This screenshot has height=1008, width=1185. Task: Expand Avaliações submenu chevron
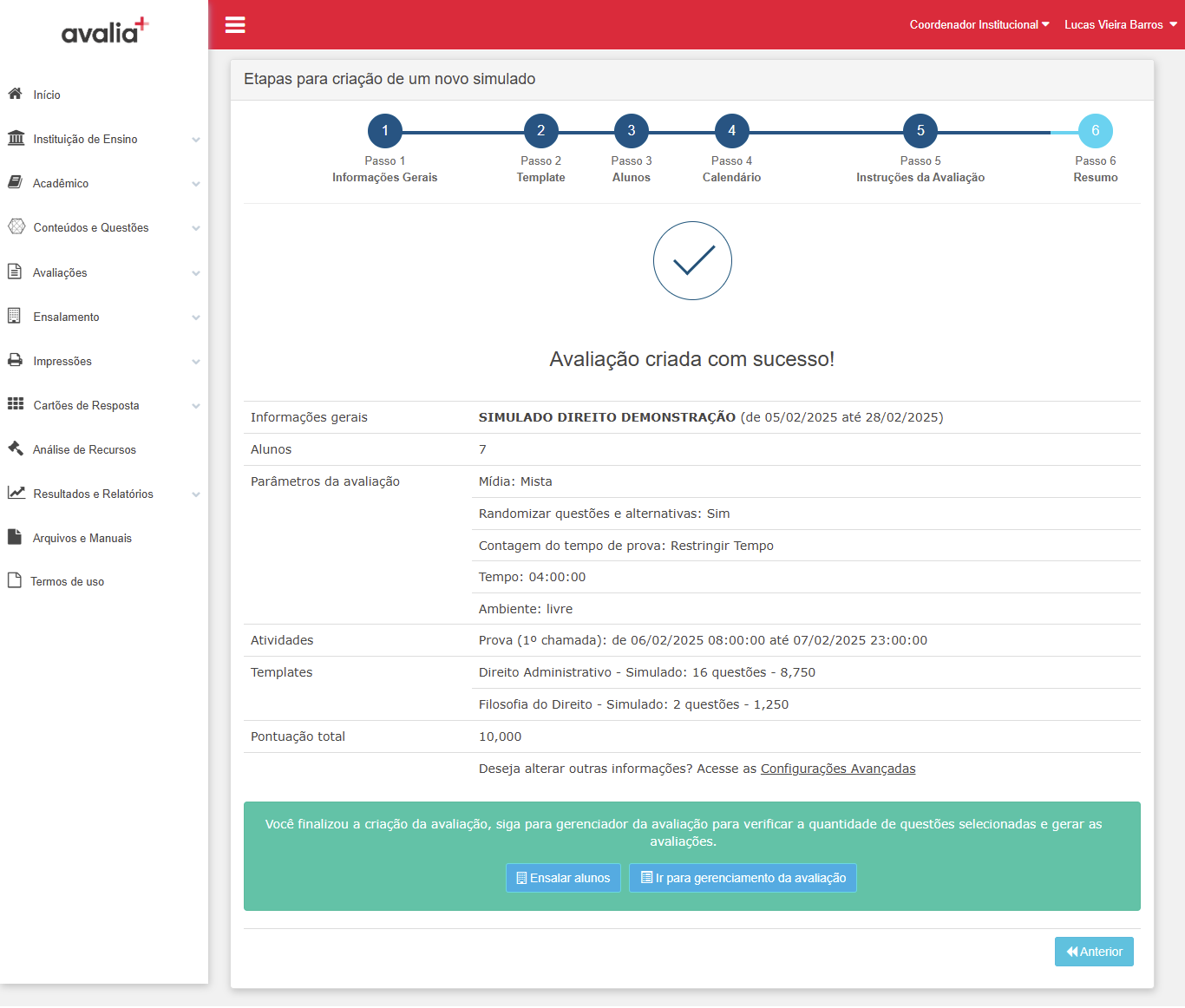[196, 273]
